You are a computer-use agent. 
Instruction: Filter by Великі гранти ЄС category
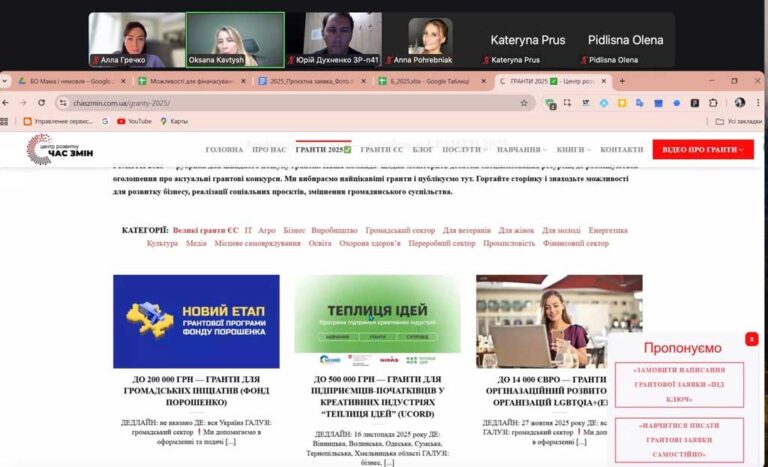tap(205, 230)
